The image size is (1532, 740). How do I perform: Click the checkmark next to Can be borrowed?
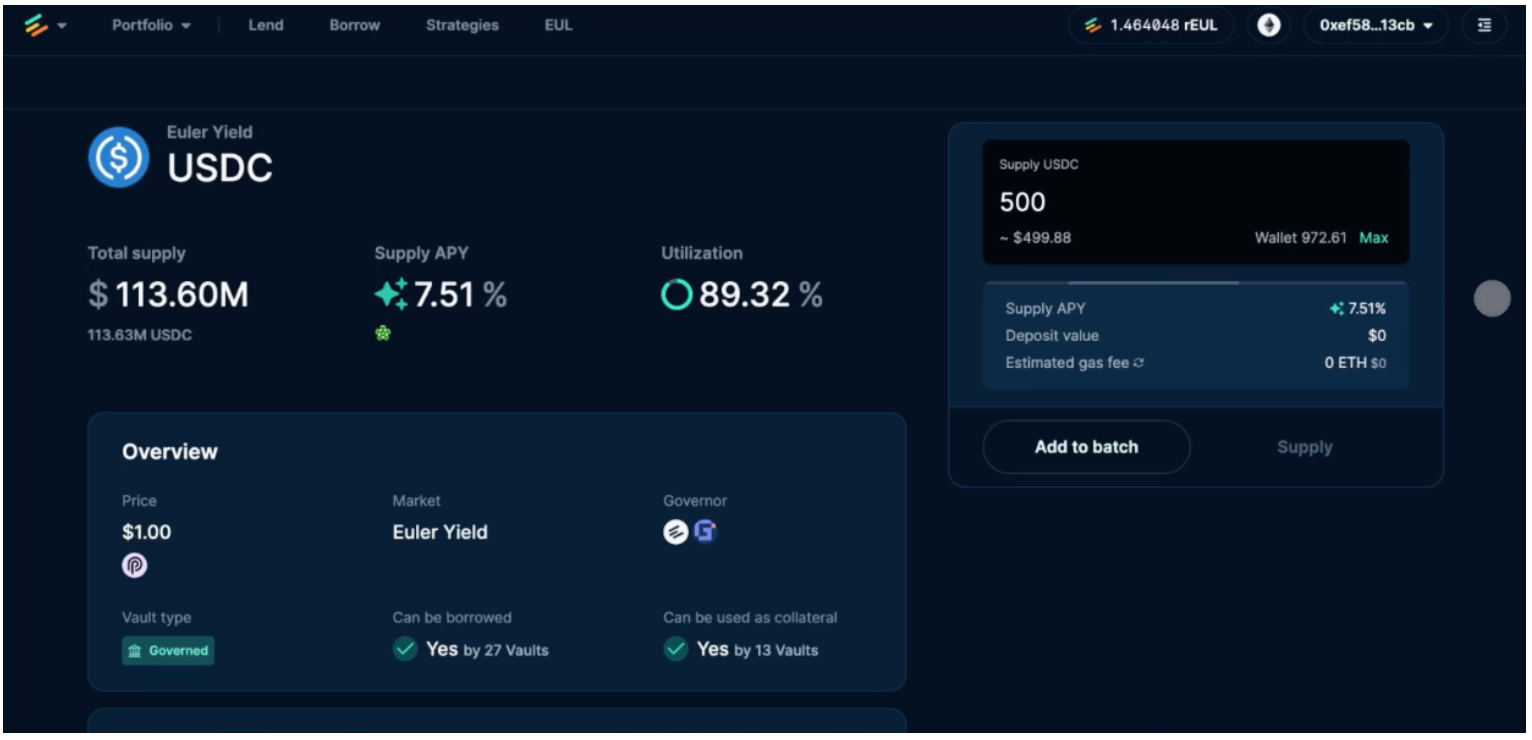(405, 650)
